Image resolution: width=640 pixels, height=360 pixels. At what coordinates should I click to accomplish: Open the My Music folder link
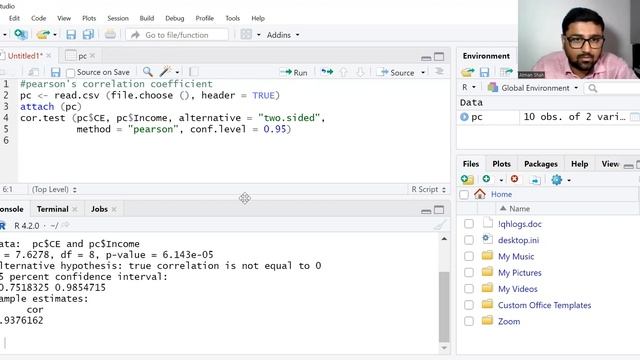[x=516, y=256]
